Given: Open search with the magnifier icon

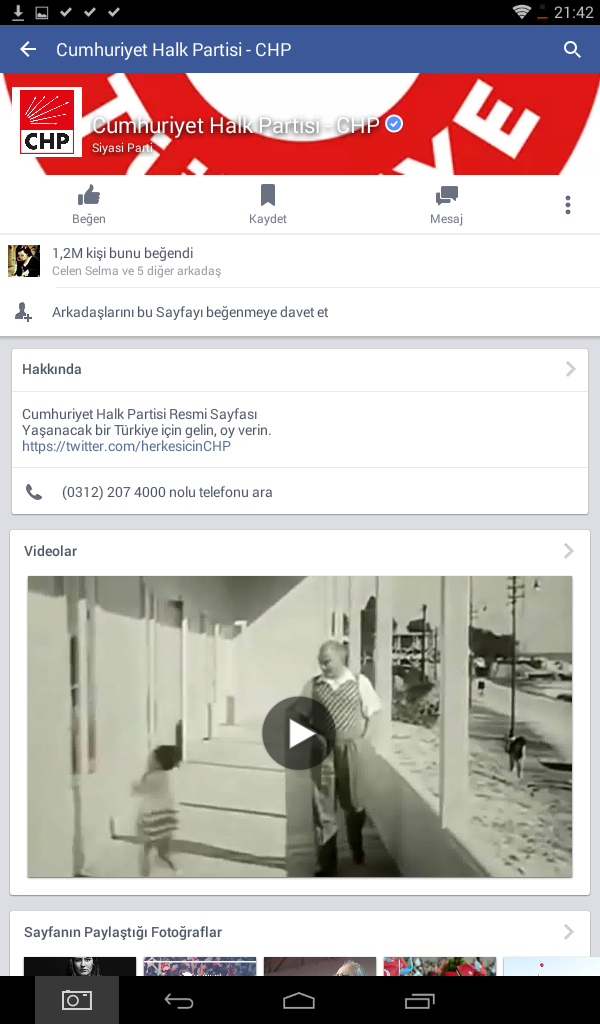Looking at the screenshot, I should pyautogui.click(x=573, y=50).
